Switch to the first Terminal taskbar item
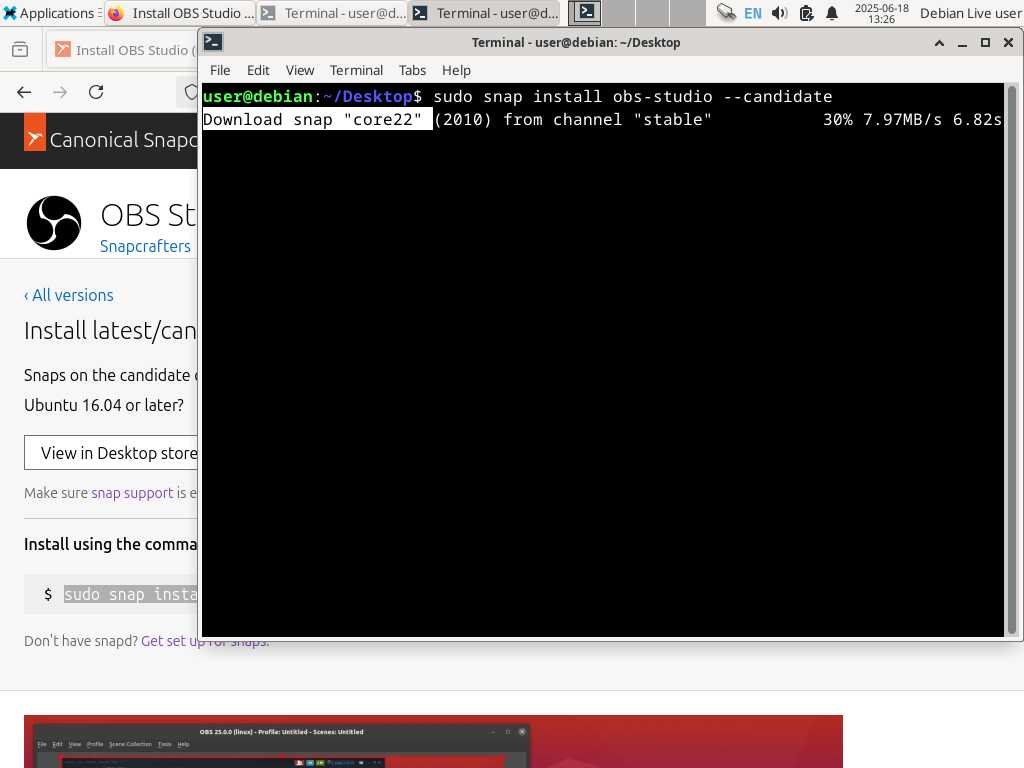Viewport: 1024px width, 768px height. [333, 13]
